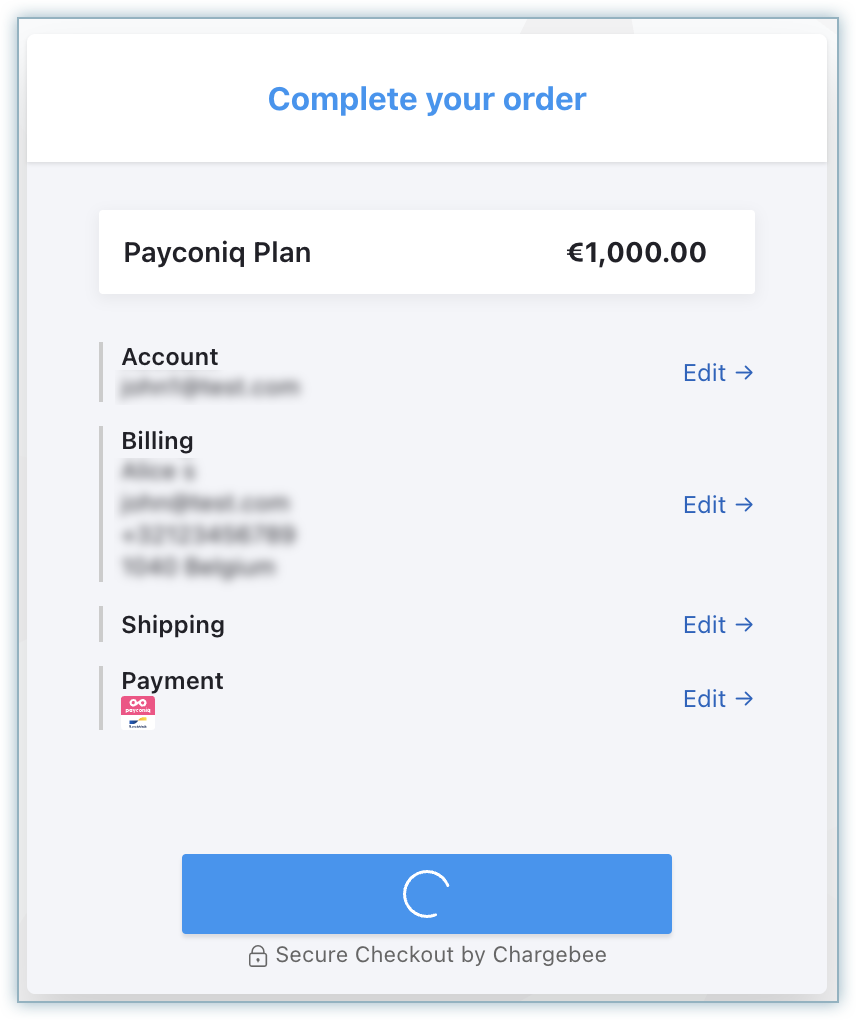Screen dimensions: 856x1020
Task: Edit the Payment method
Action: click(x=704, y=699)
